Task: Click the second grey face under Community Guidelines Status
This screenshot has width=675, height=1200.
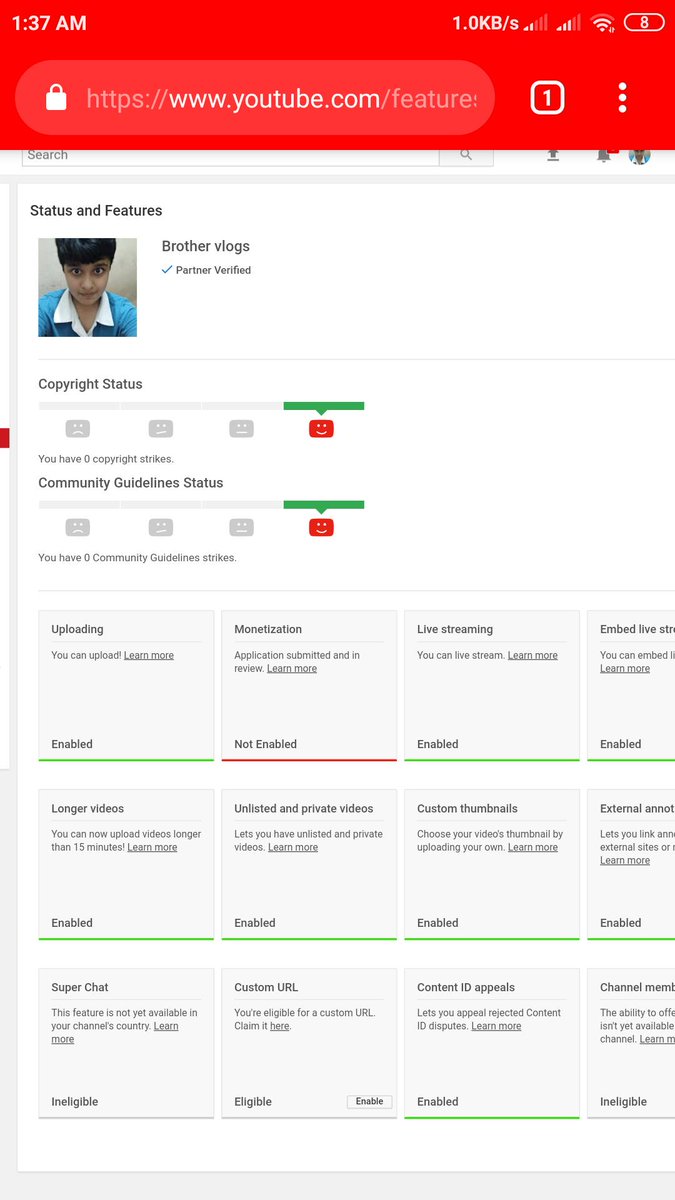Action: tap(160, 527)
